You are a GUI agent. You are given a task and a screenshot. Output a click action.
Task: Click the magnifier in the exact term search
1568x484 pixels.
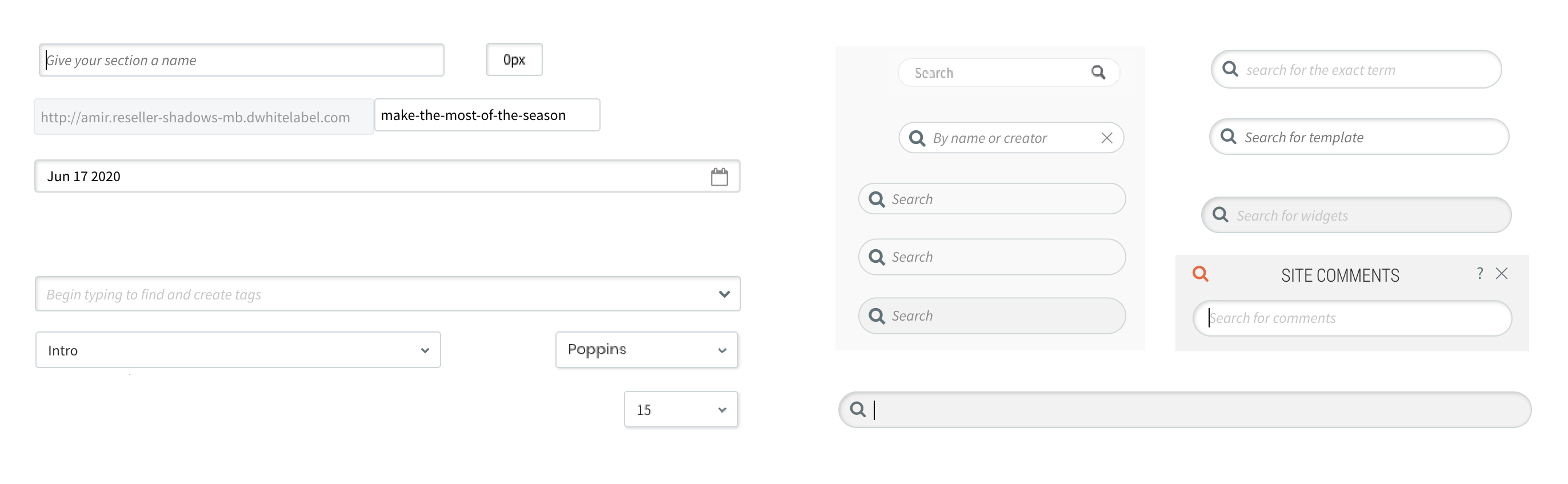click(x=1230, y=69)
